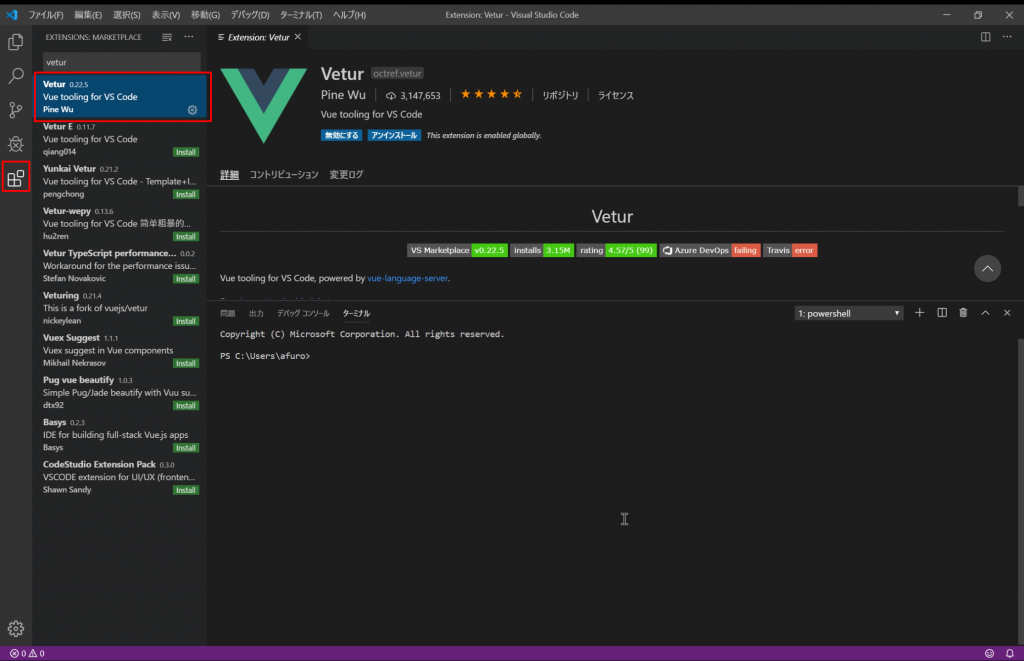This screenshot has width=1024, height=661.
Task: Click the Pine Wu publisher name
Action: click(x=343, y=95)
